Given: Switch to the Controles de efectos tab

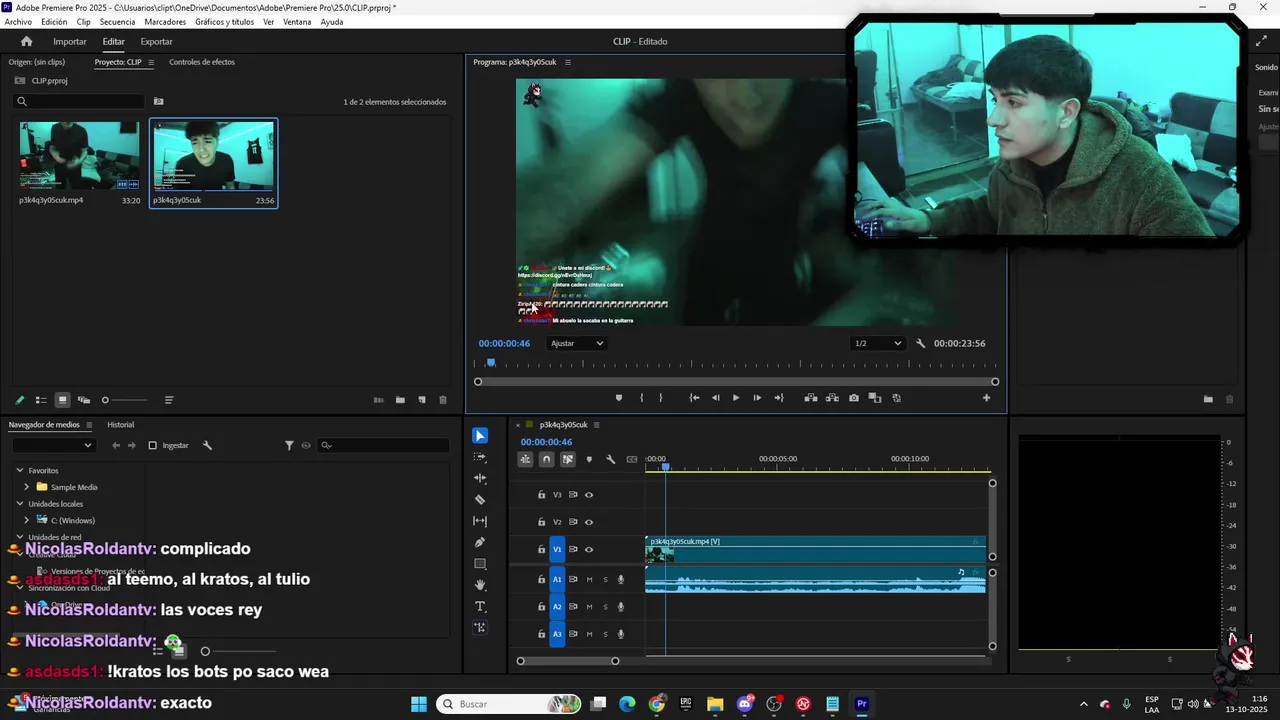Looking at the screenshot, I should 202,62.
